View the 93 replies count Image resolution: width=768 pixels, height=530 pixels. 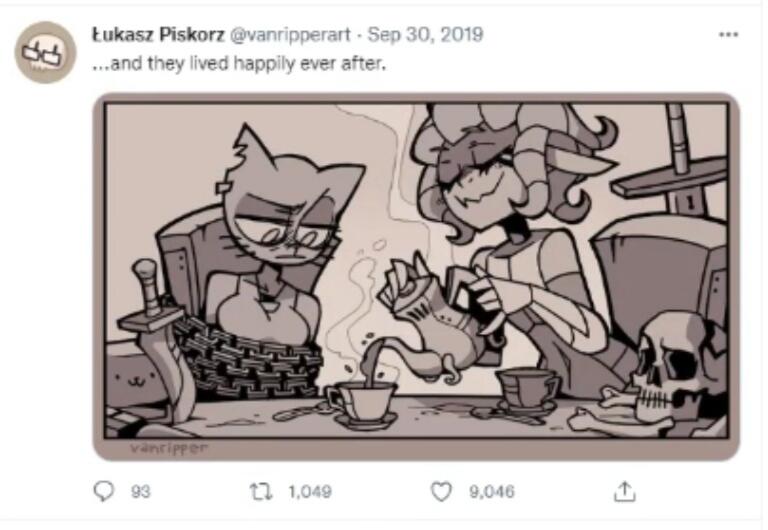pyautogui.click(x=140, y=492)
